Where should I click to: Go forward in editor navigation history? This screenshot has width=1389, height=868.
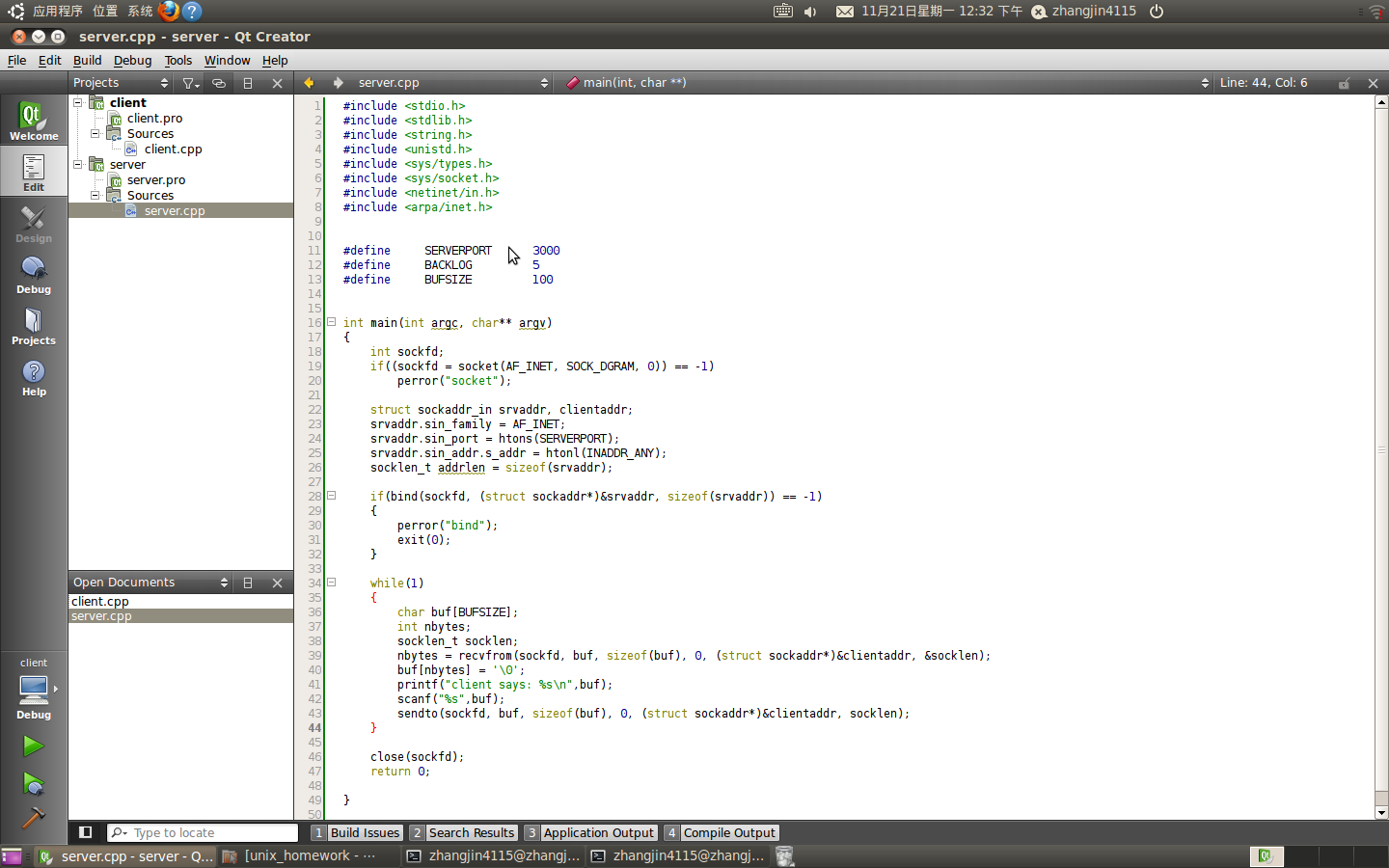(338, 83)
